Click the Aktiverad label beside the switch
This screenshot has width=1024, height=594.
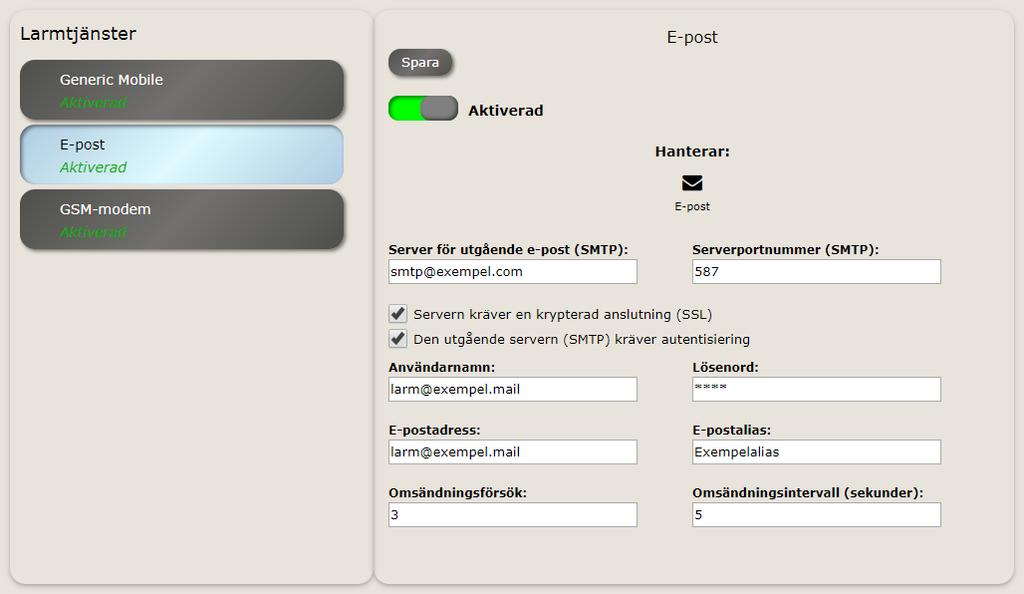(x=505, y=110)
